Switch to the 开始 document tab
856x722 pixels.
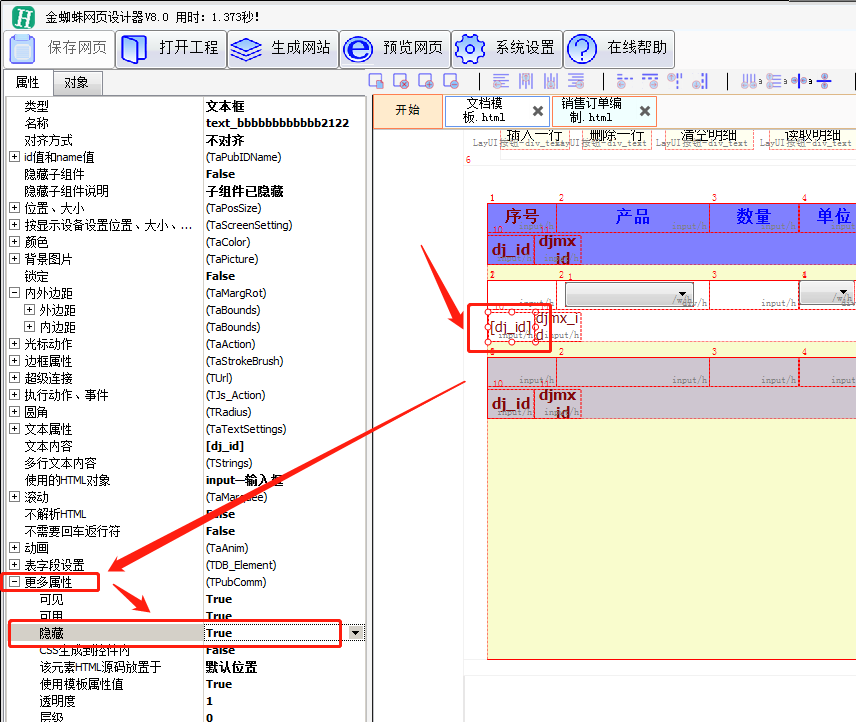pos(407,111)
